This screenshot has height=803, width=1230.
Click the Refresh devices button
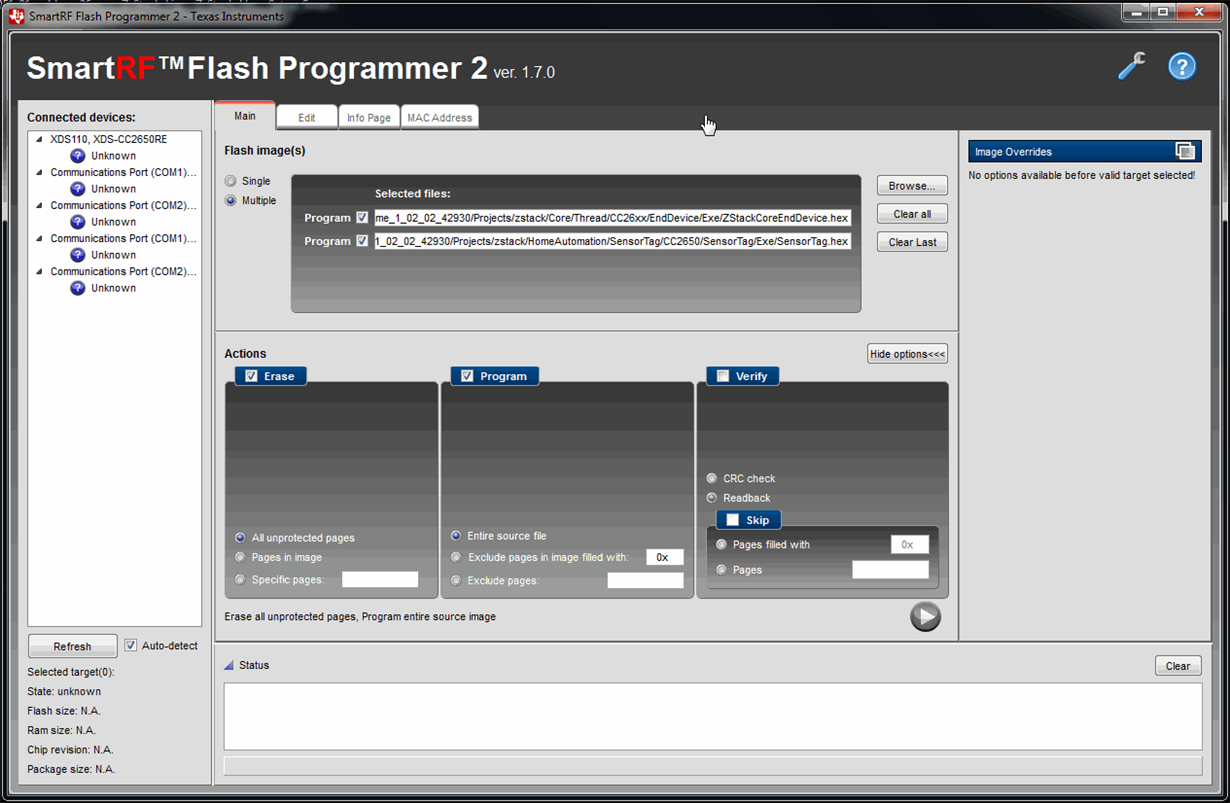click(72, 646)
